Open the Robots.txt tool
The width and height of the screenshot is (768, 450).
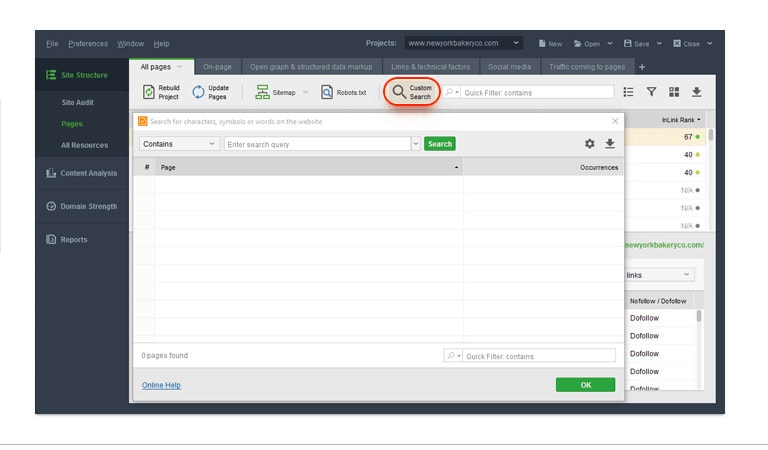coord(343,92)
